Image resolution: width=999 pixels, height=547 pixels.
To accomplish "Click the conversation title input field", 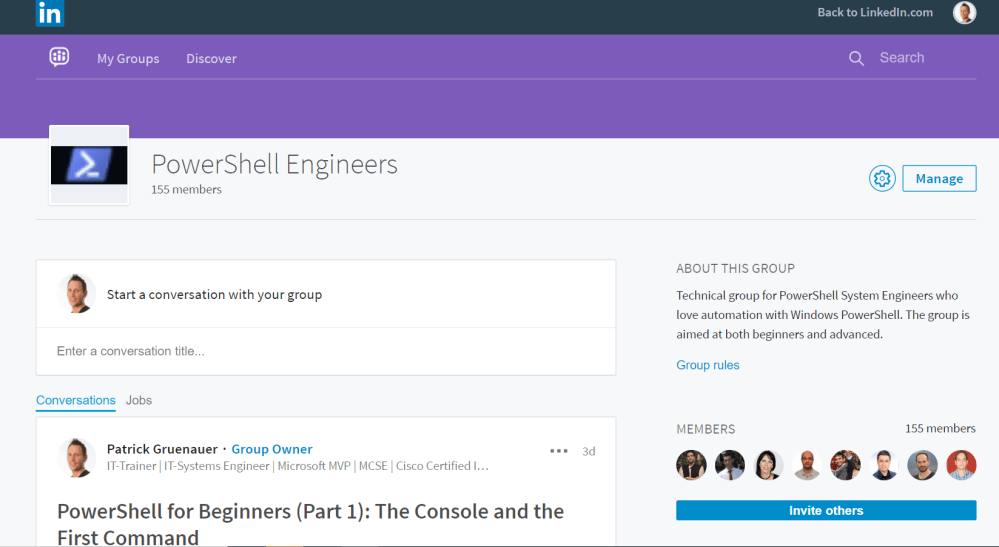I will tap(326, 351).
